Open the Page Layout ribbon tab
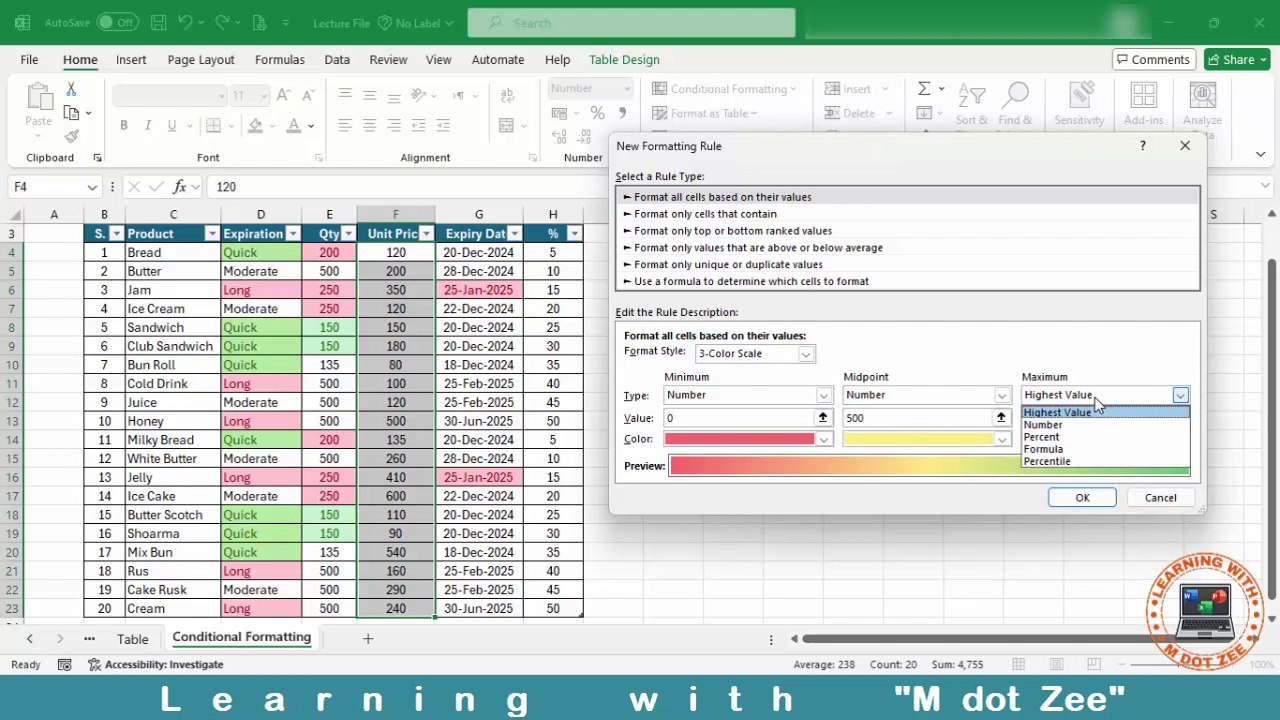The image size is (1280, 720). pyautogui.click(x=201, y=60)
